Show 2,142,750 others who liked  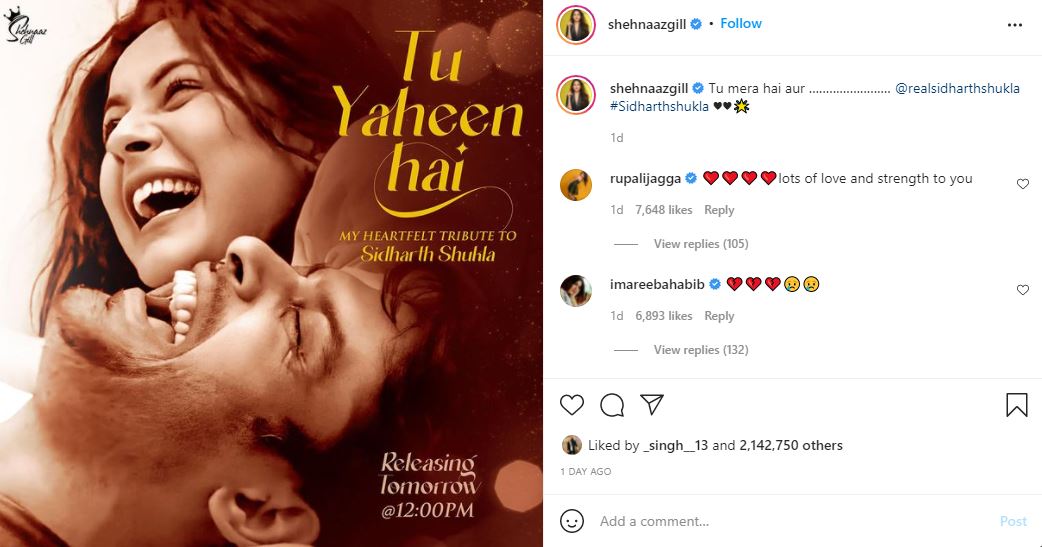click(791, 445)
